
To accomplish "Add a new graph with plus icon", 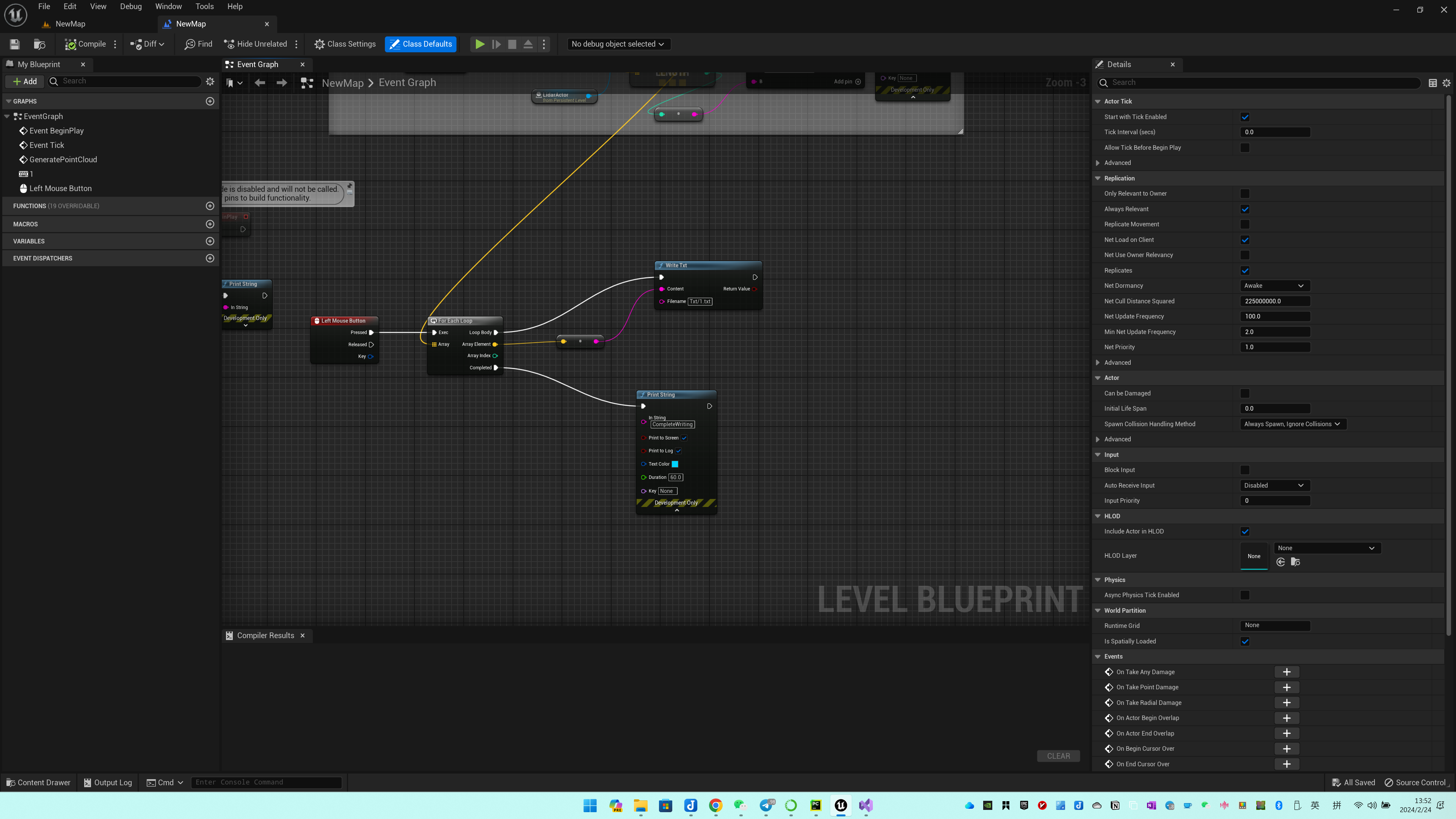I will click(x=210, y=101).
